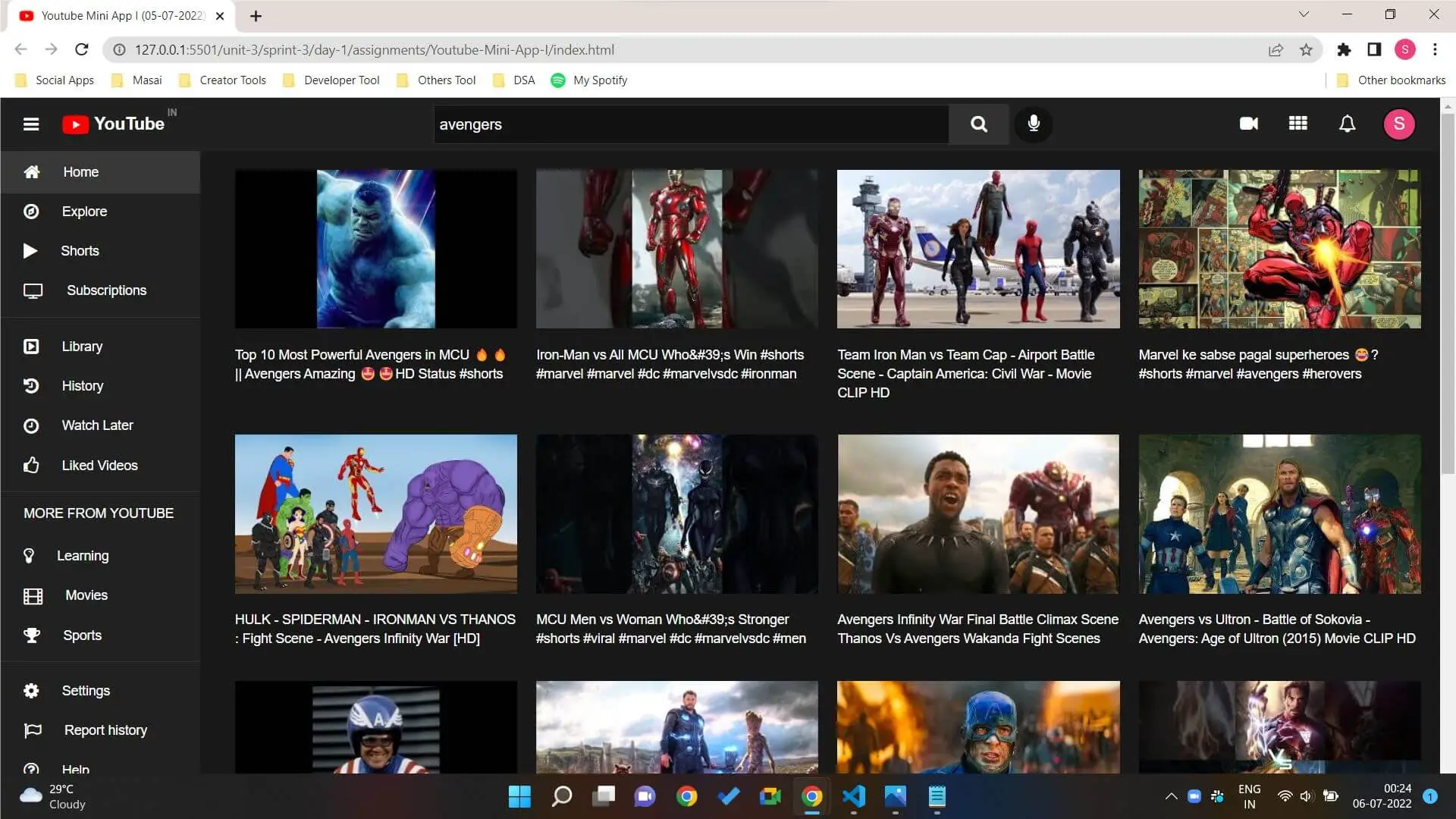
Task: Click the Report history flag icon
Action: [x=33, y=730]
